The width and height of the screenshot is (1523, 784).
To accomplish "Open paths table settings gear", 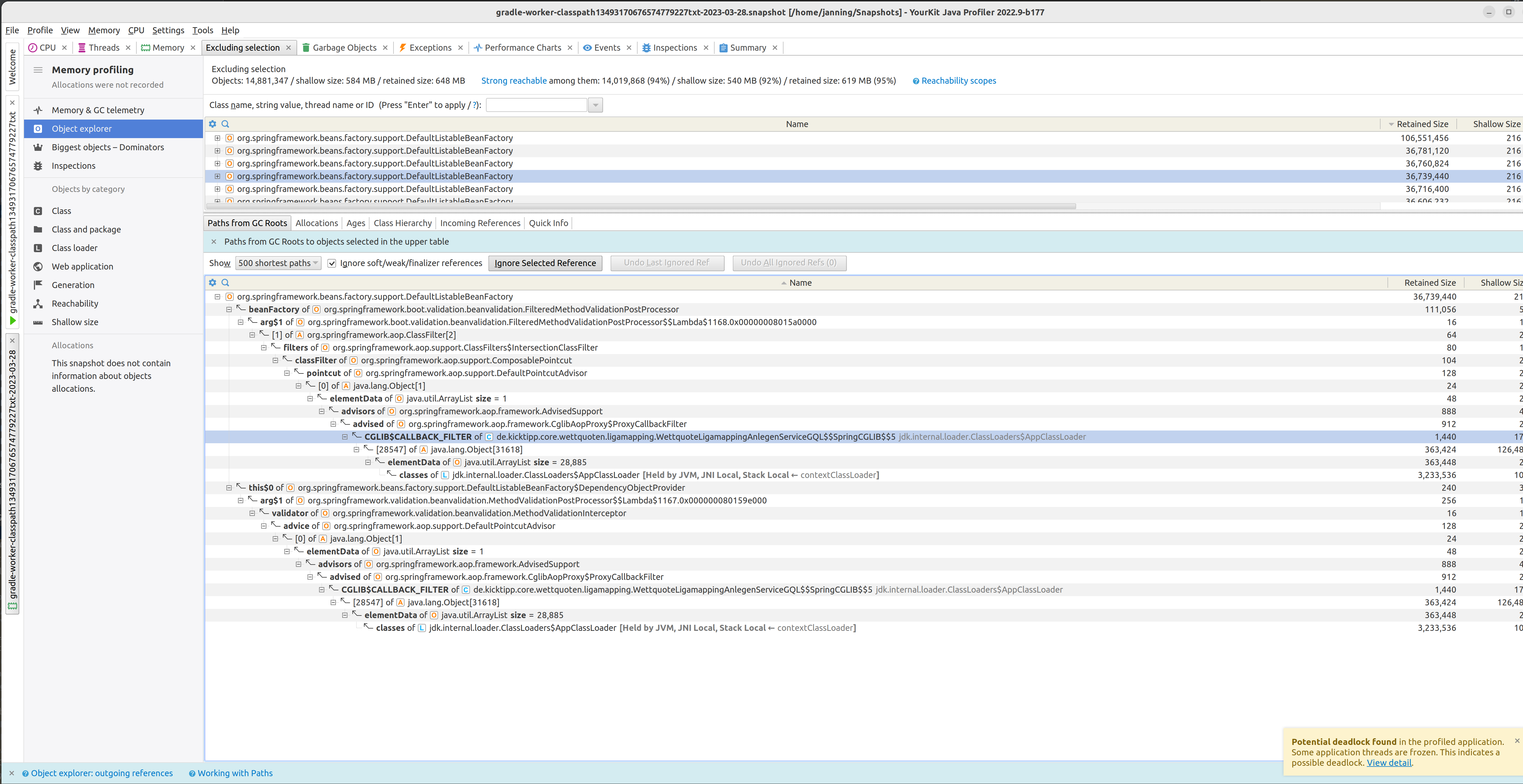I will pos(213,283).
